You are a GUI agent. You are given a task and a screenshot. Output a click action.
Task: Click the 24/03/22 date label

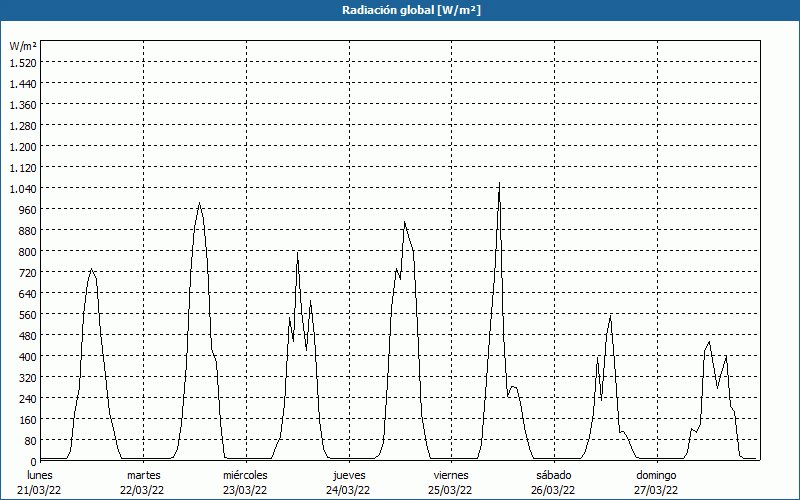click(x=348, y=490)
